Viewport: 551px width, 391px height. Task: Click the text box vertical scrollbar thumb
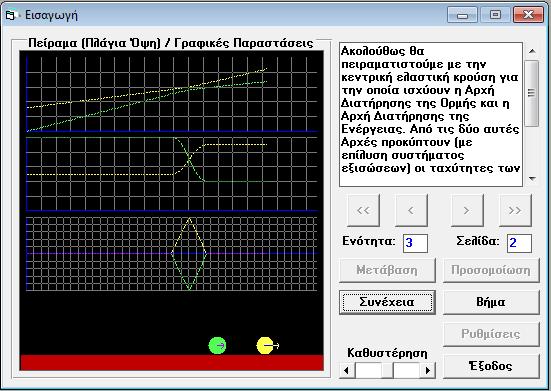coord(532,93)
